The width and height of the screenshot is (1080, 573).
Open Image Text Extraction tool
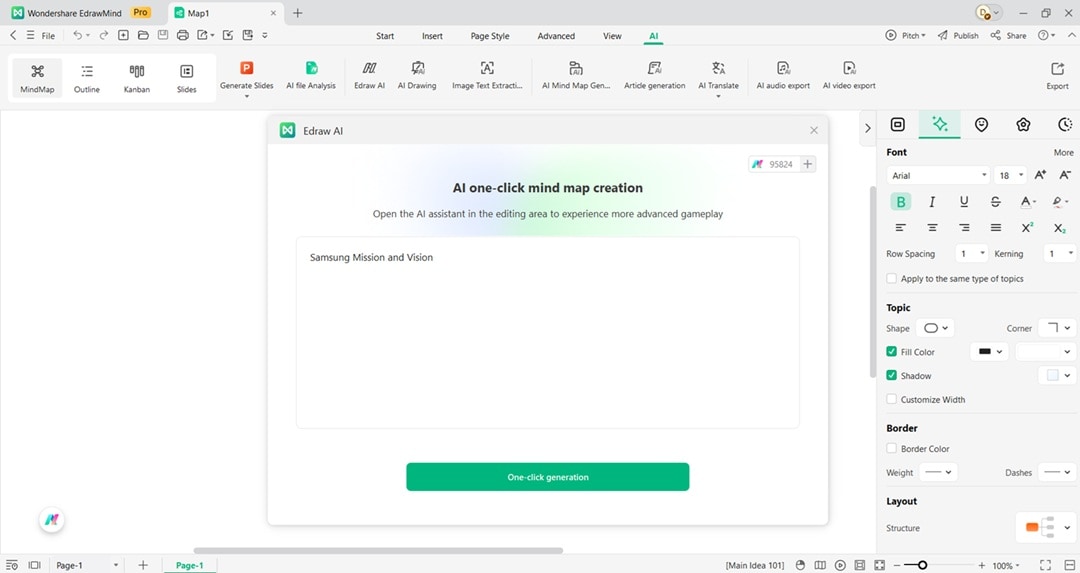(x=487, y=76)
